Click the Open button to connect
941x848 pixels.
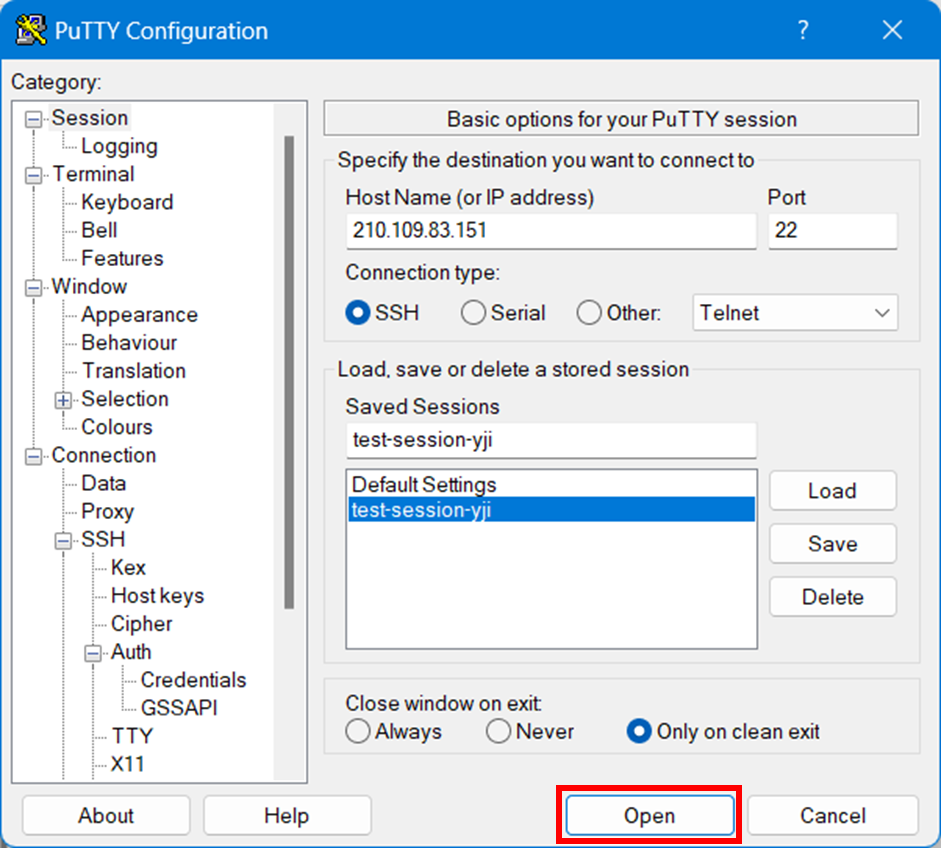click(649, 816)
